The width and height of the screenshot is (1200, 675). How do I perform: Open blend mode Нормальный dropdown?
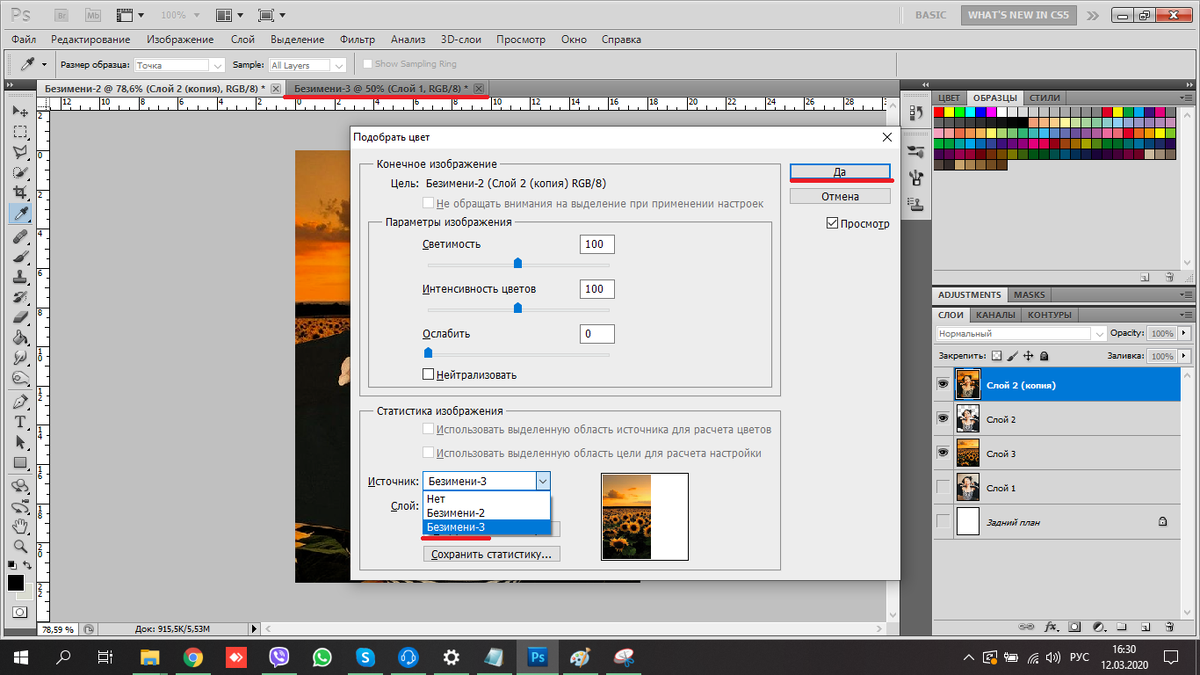pos(1020,333)
